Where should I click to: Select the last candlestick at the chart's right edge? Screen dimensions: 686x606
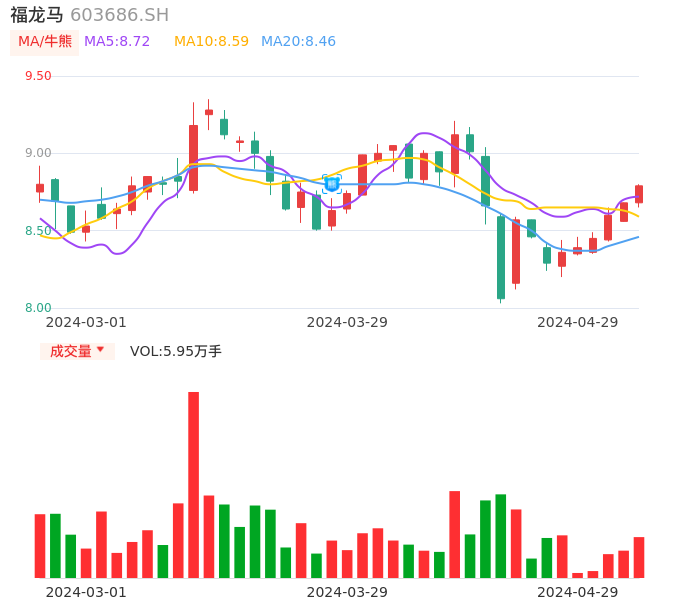point(639,194)
